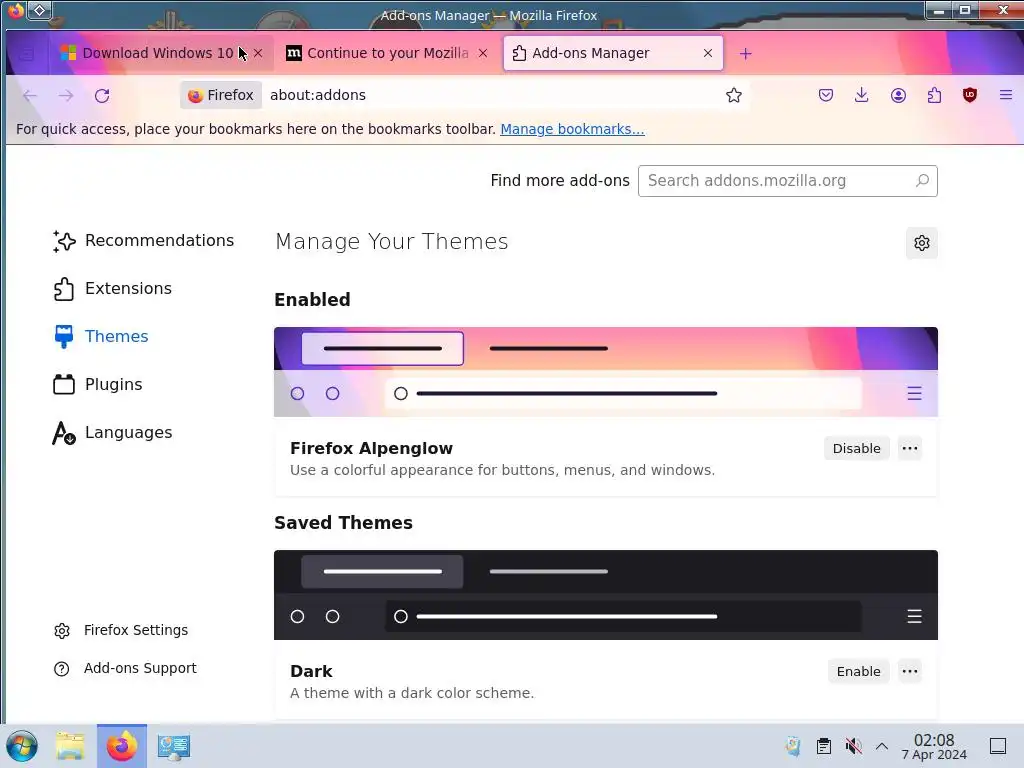The width and height of the screenshot is (1024, 768).
Task: Open the Downloads panel
Action: pyautogui.click(x=861, y=95)
